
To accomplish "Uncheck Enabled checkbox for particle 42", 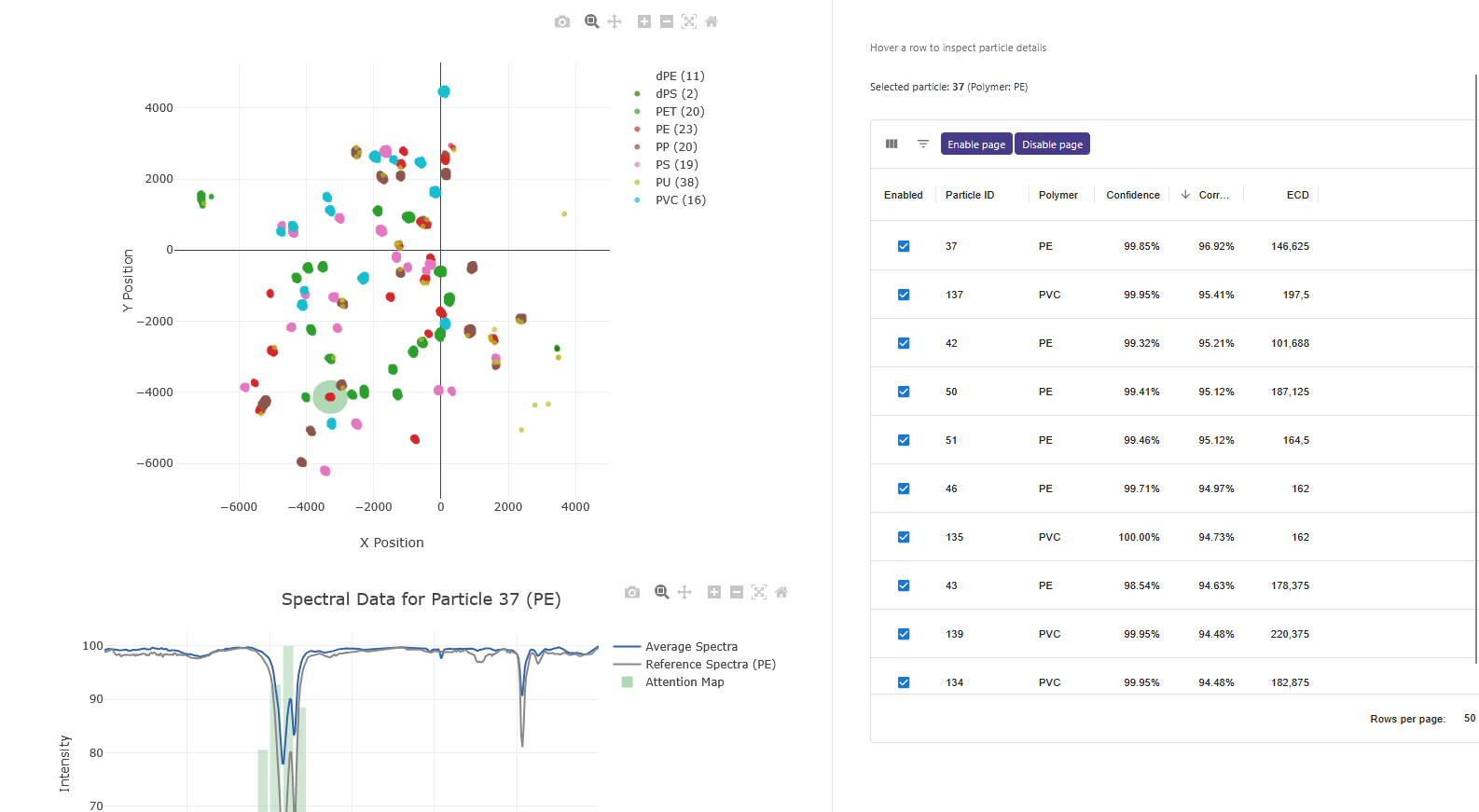I will (904, 343).
